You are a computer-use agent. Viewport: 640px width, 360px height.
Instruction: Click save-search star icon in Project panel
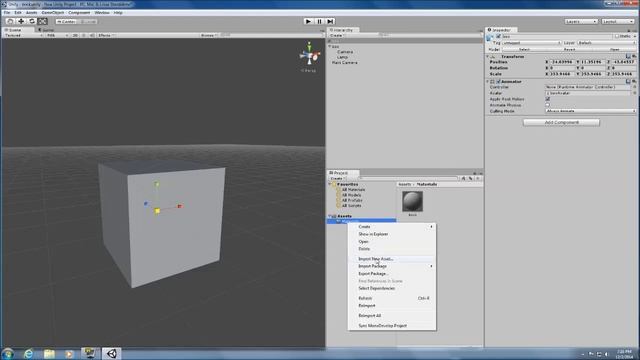[x=478, y=178]
